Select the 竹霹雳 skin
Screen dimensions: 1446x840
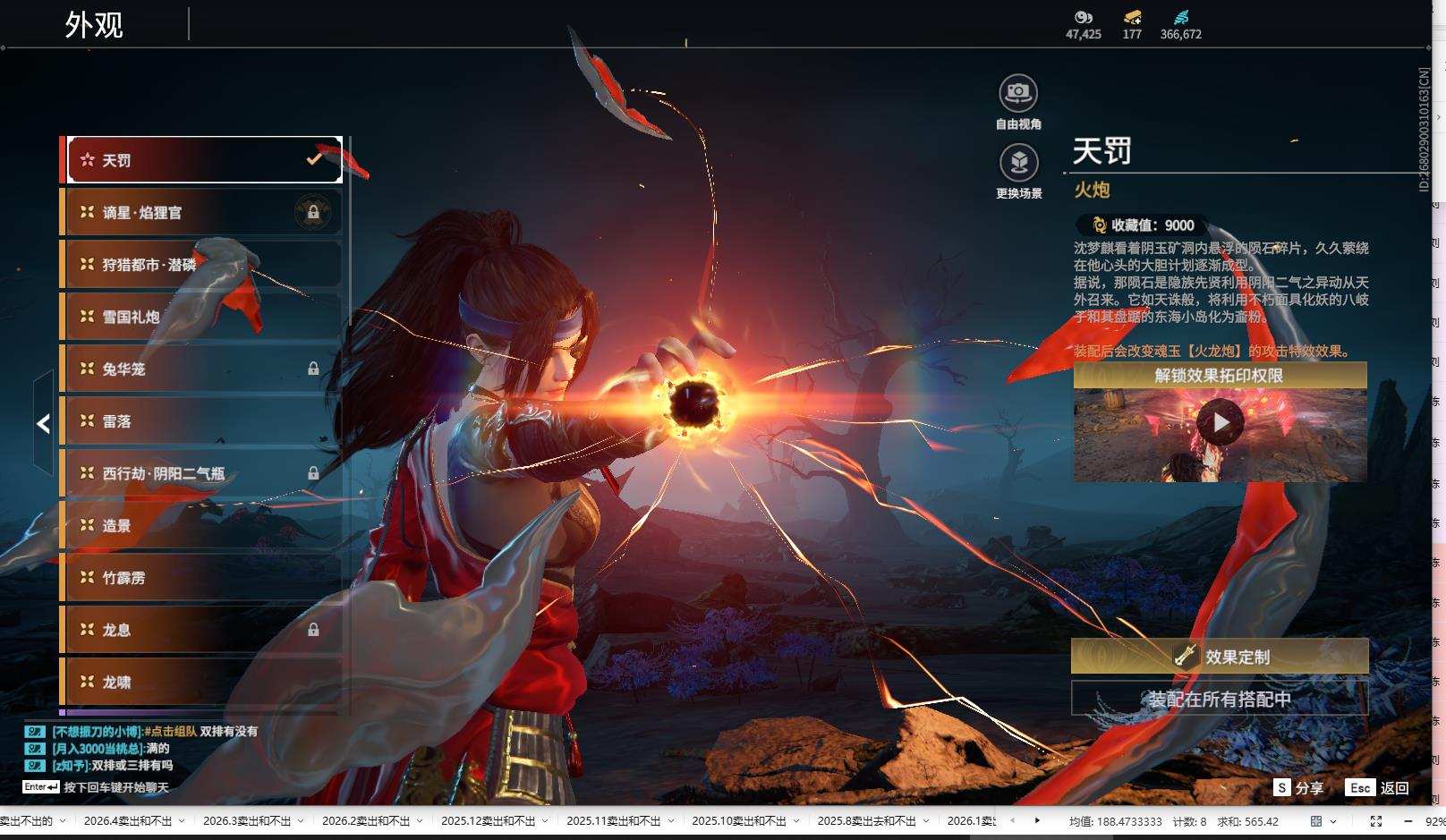(x=200, y=578)
